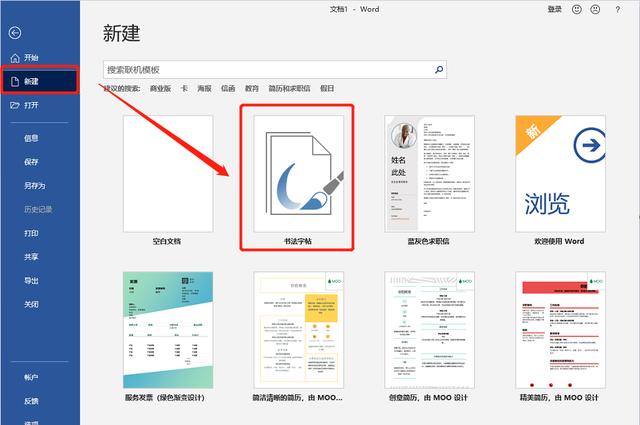This screenshot has height=425, width=640.
Task: Click the home icon beside 开始
Action: (x=15, y=58)
